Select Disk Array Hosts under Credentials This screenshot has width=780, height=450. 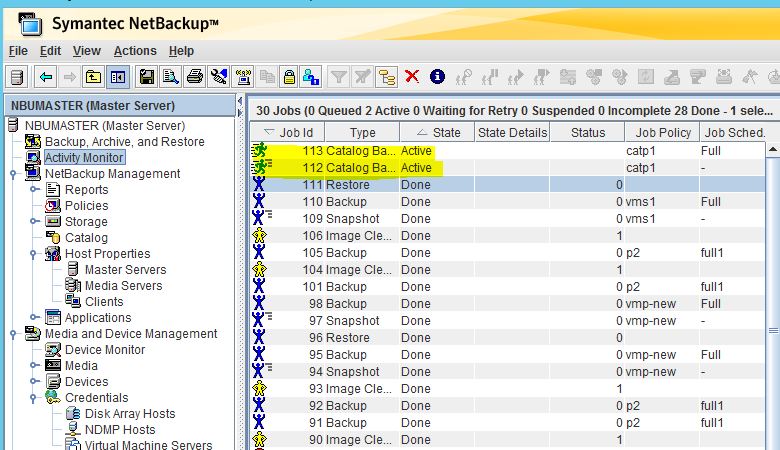coord(130,414)
